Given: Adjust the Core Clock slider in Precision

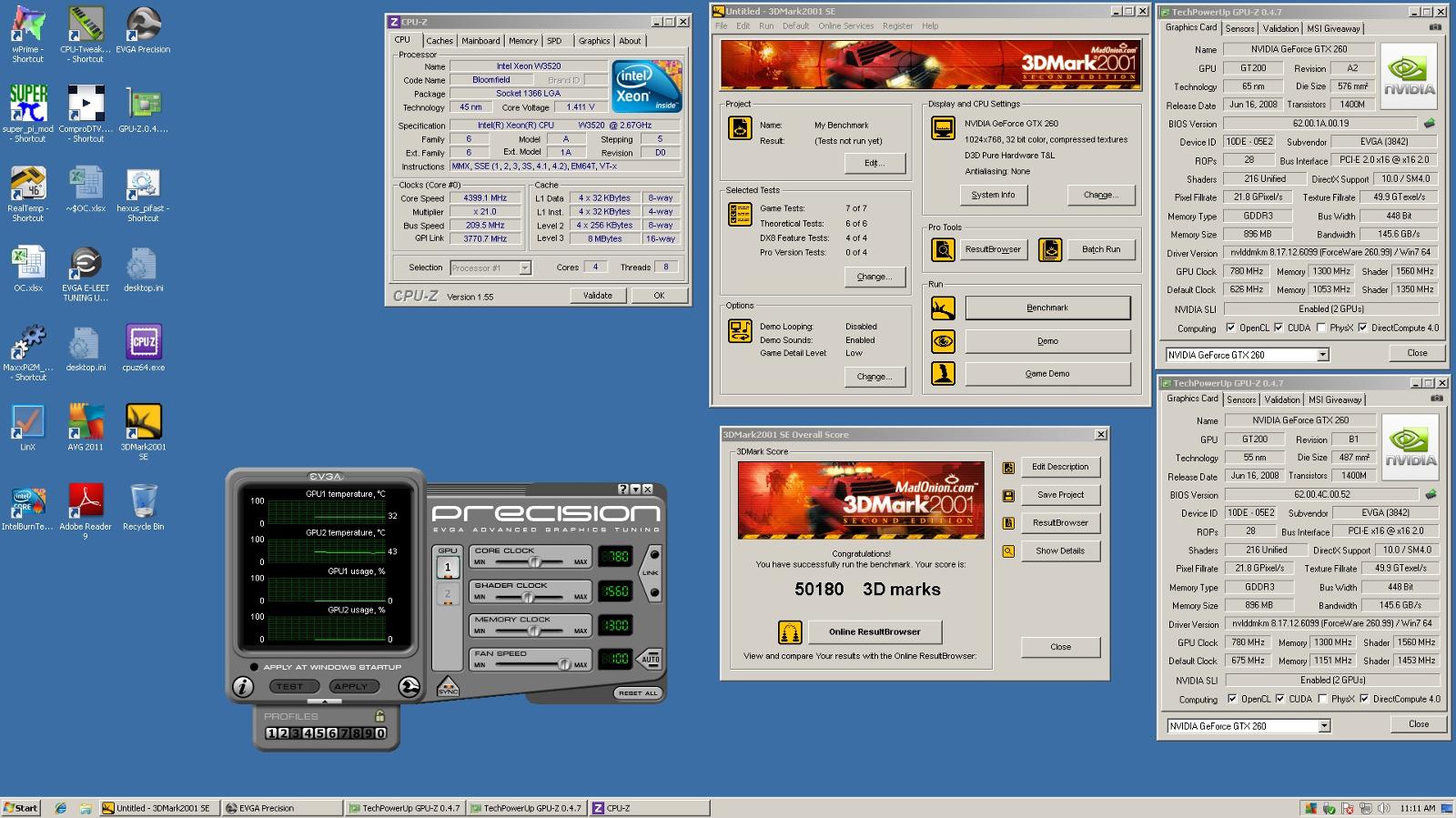Looking at the screenshot, I should pyautogui.click(x=534, y=561).
